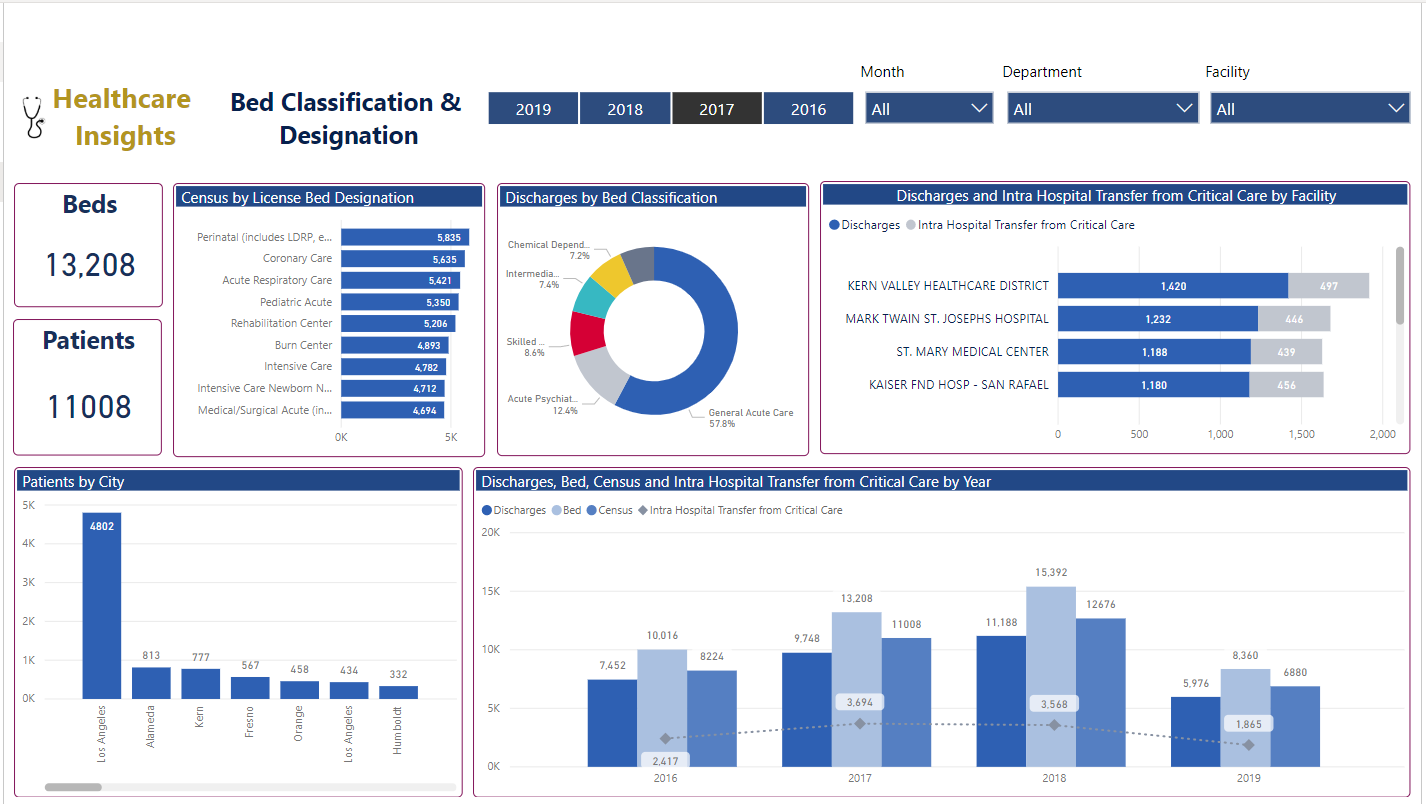Select the 2019 year slicer button
This screenshot has width=1426, height=804.
(533, 109)
